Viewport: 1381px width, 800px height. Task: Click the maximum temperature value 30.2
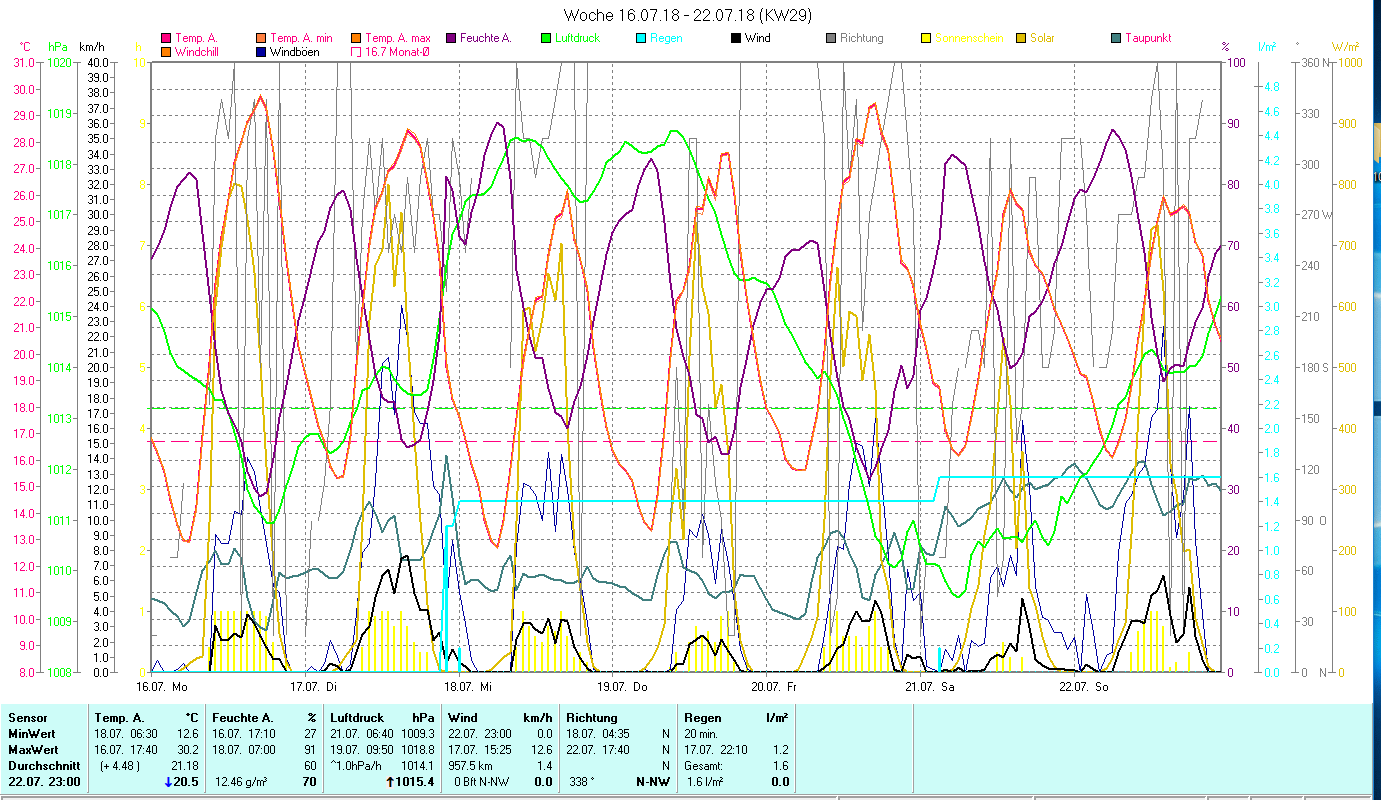tap(187, 750)
